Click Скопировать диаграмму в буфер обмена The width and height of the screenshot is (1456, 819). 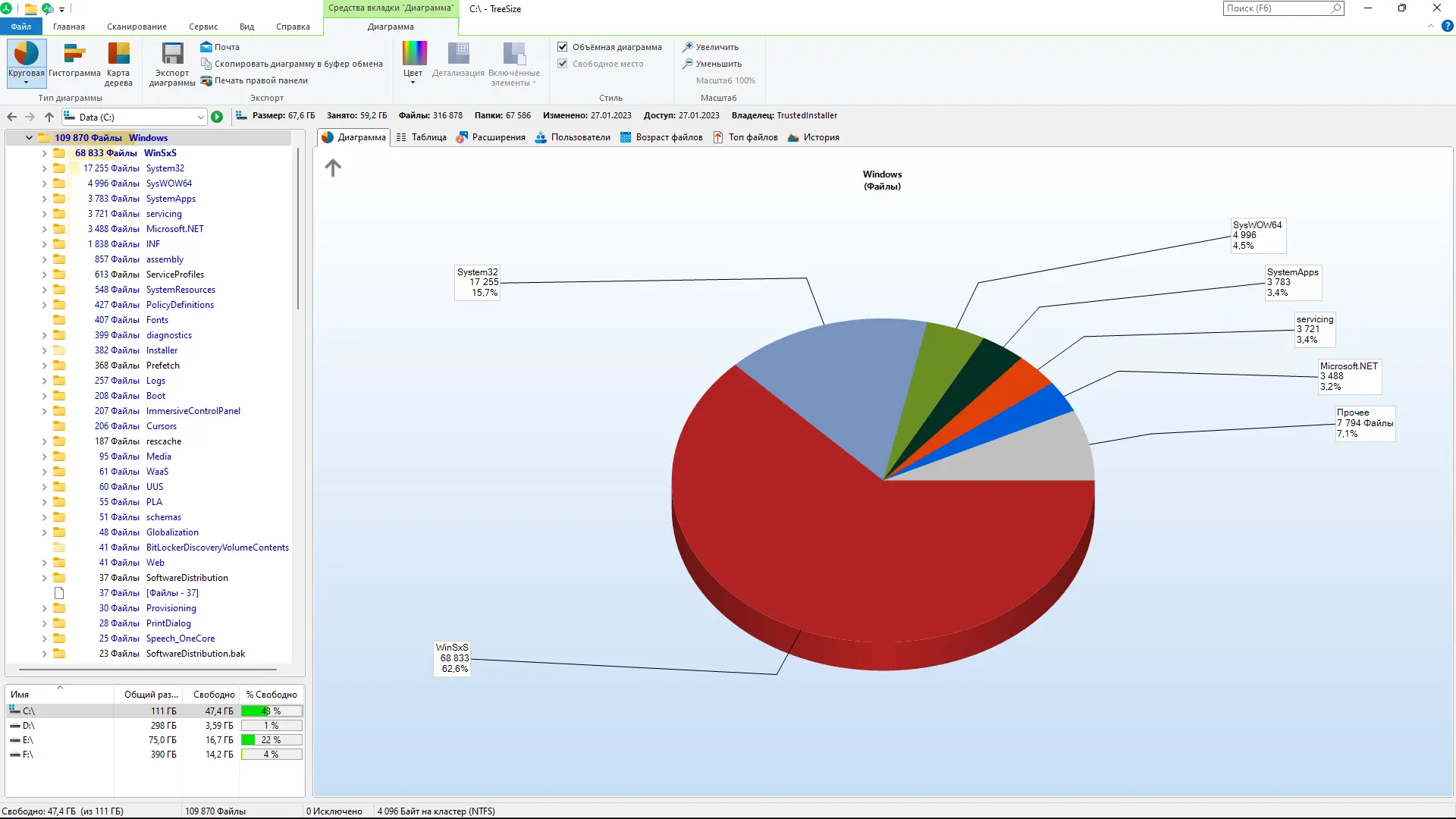[x=298, y=64]
